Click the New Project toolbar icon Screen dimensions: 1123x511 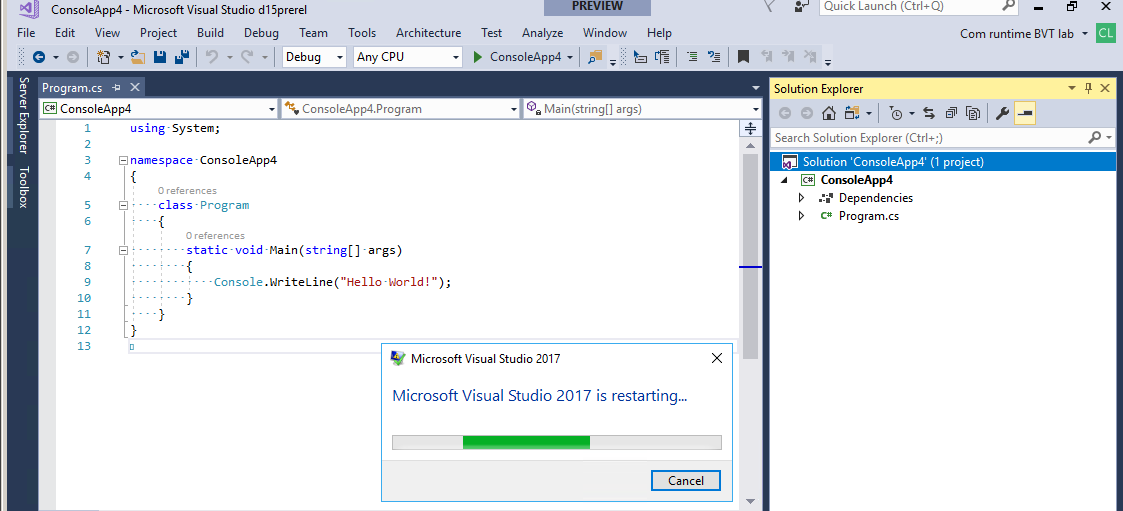104,57
